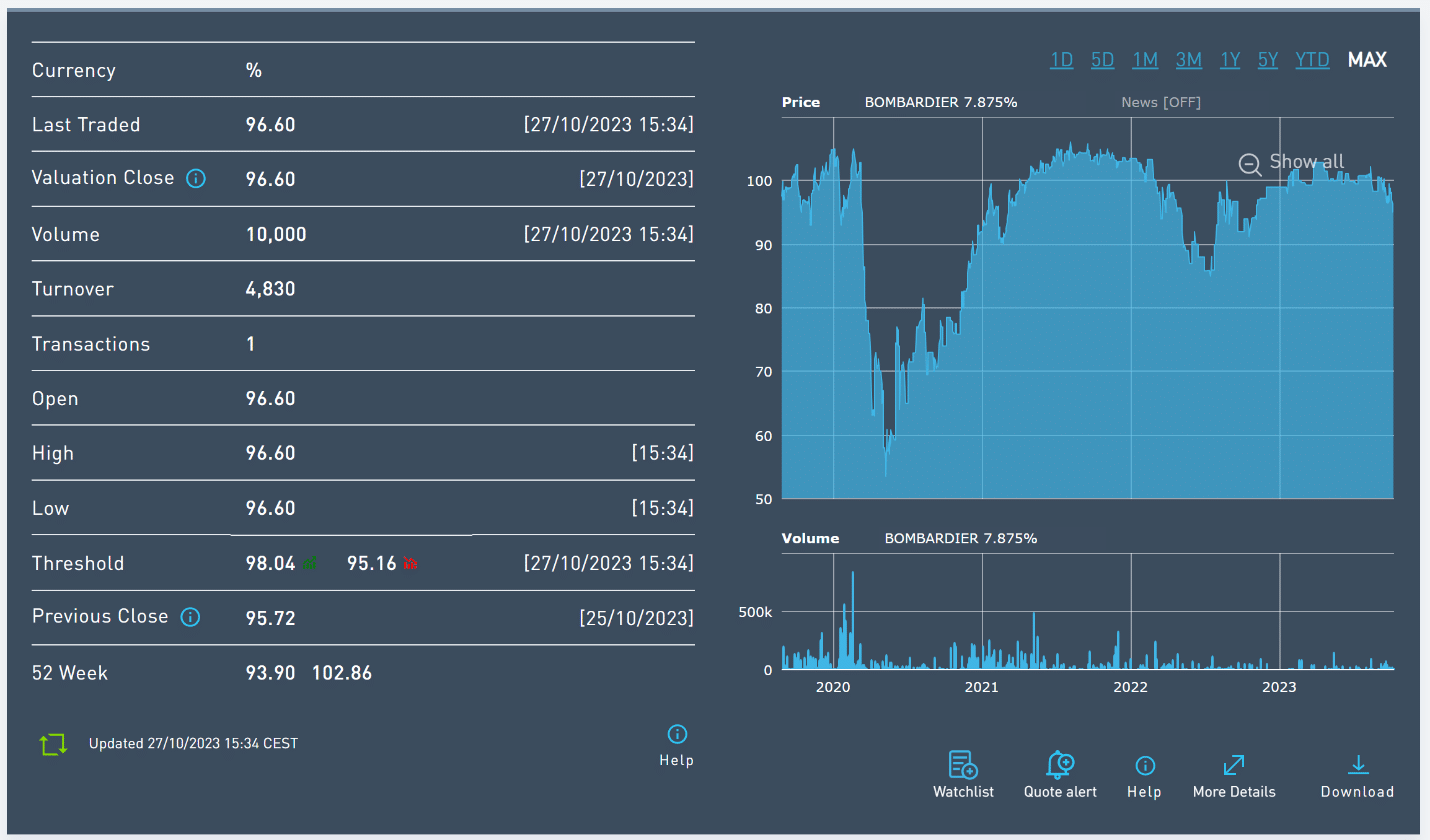The height and width of the screenshot is (840, 1430).
Task: Open chart Help info icon
Action: pos(1144,765)
